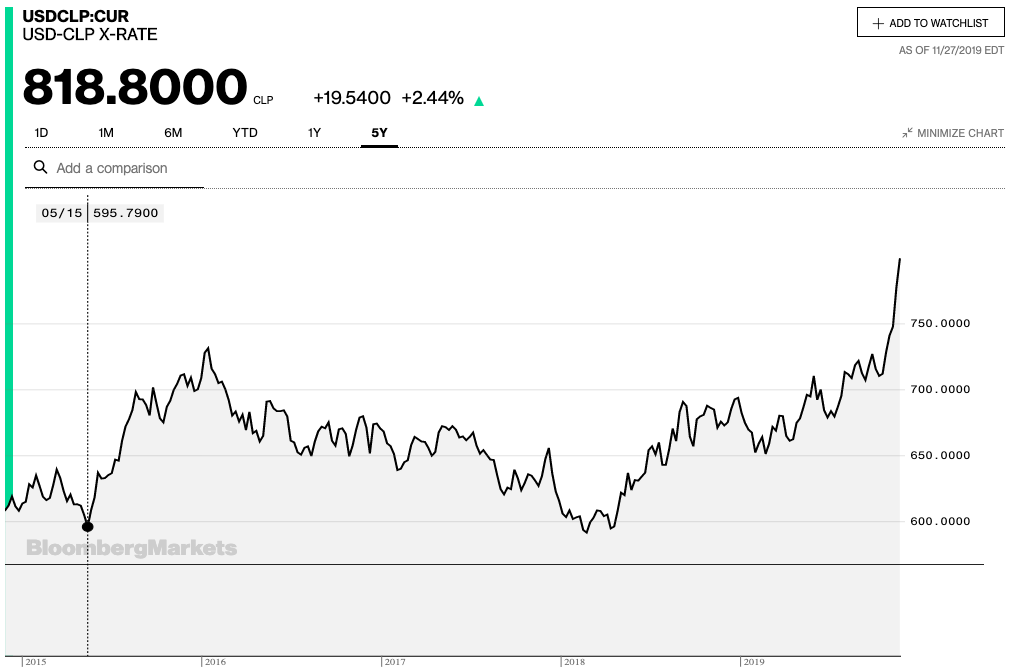Click the green up-triangle change indicator
Screen dimensions: 1014x672
point(479,101)
